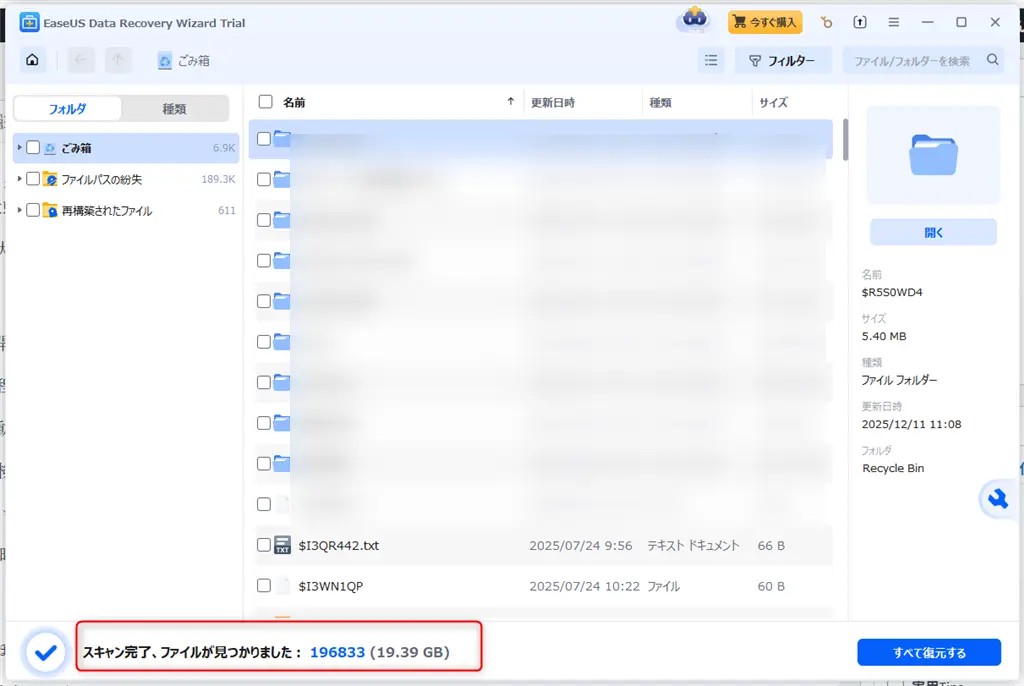The height and width of the screenshot is (686, 1024).
Task: Tick the checkbox for $I3QR442.txt
Action: [x=265, y=545]
